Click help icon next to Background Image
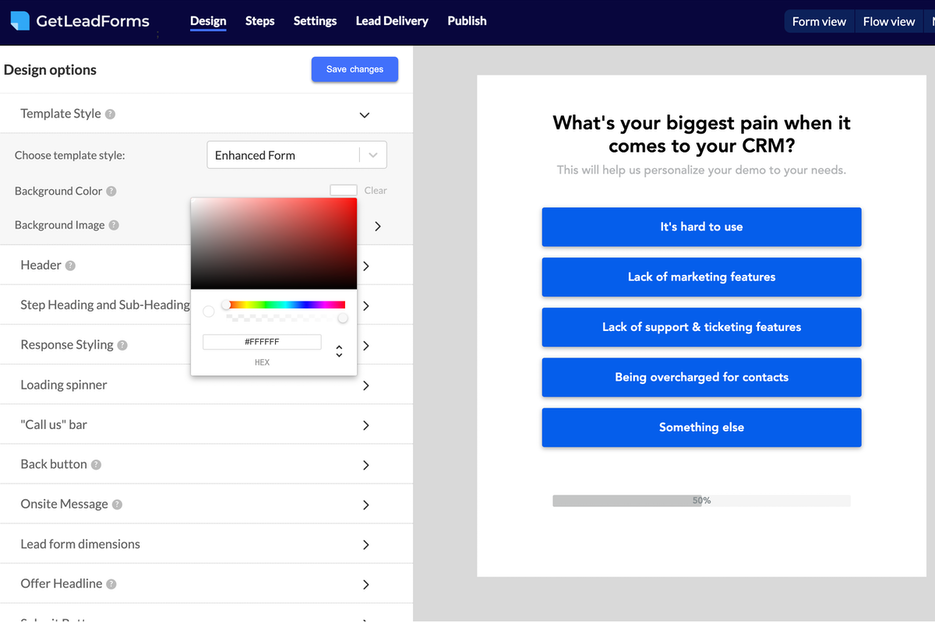The width and height of the screenshot is (935, 623). pos(114,226)
